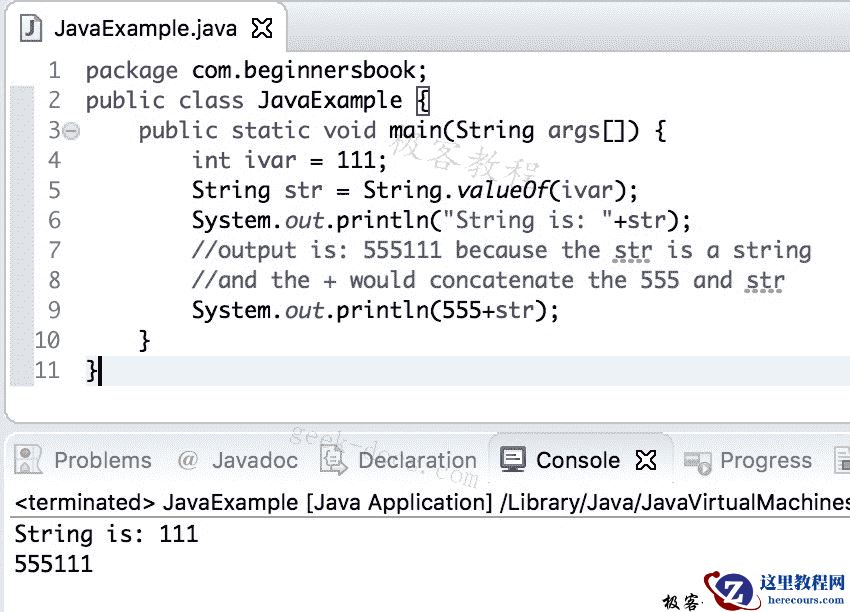
Task: Select the JavaExample.java editor tab
Action: point(145,28)
